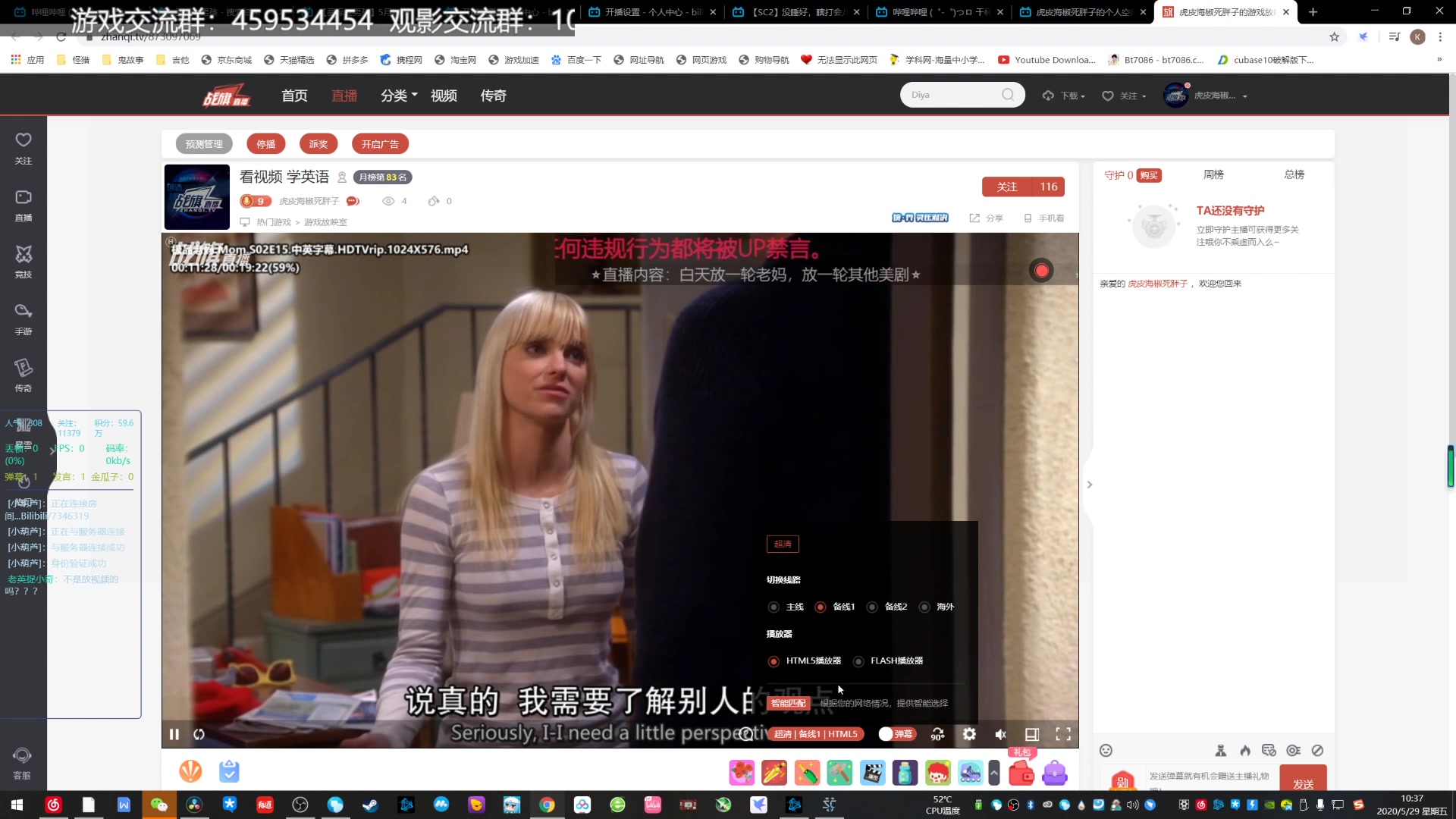Click the 手机看 mobile view link

tap(1044, 218)
